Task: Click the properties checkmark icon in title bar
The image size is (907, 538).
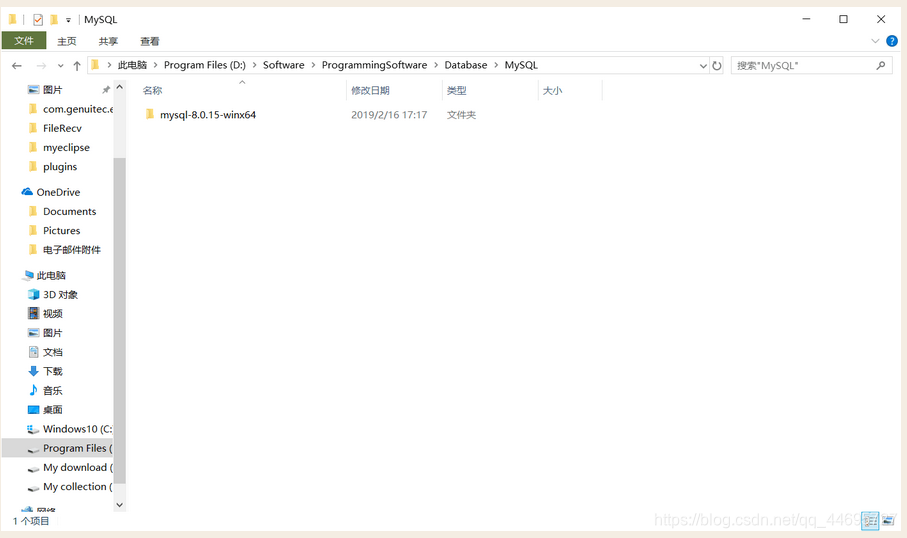Action: pos(38,20)
